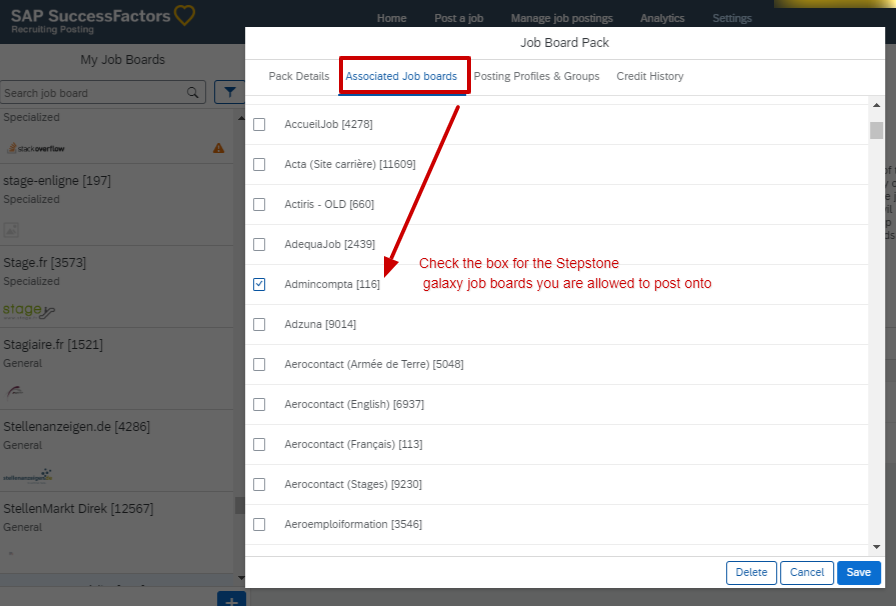The width and height of the screenshot is (896, 606).
Task: Click the Search job board field
Action: (103, 93)
